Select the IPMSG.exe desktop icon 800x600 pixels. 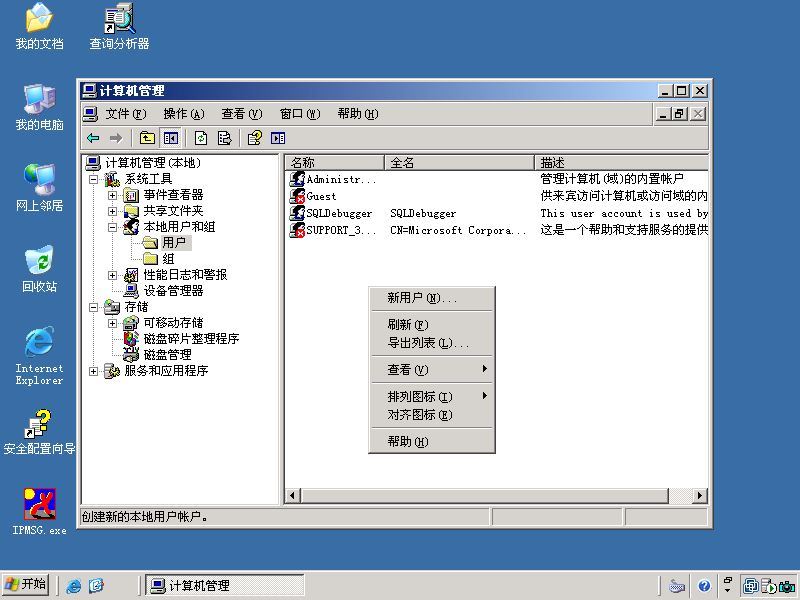pos(39,511)
